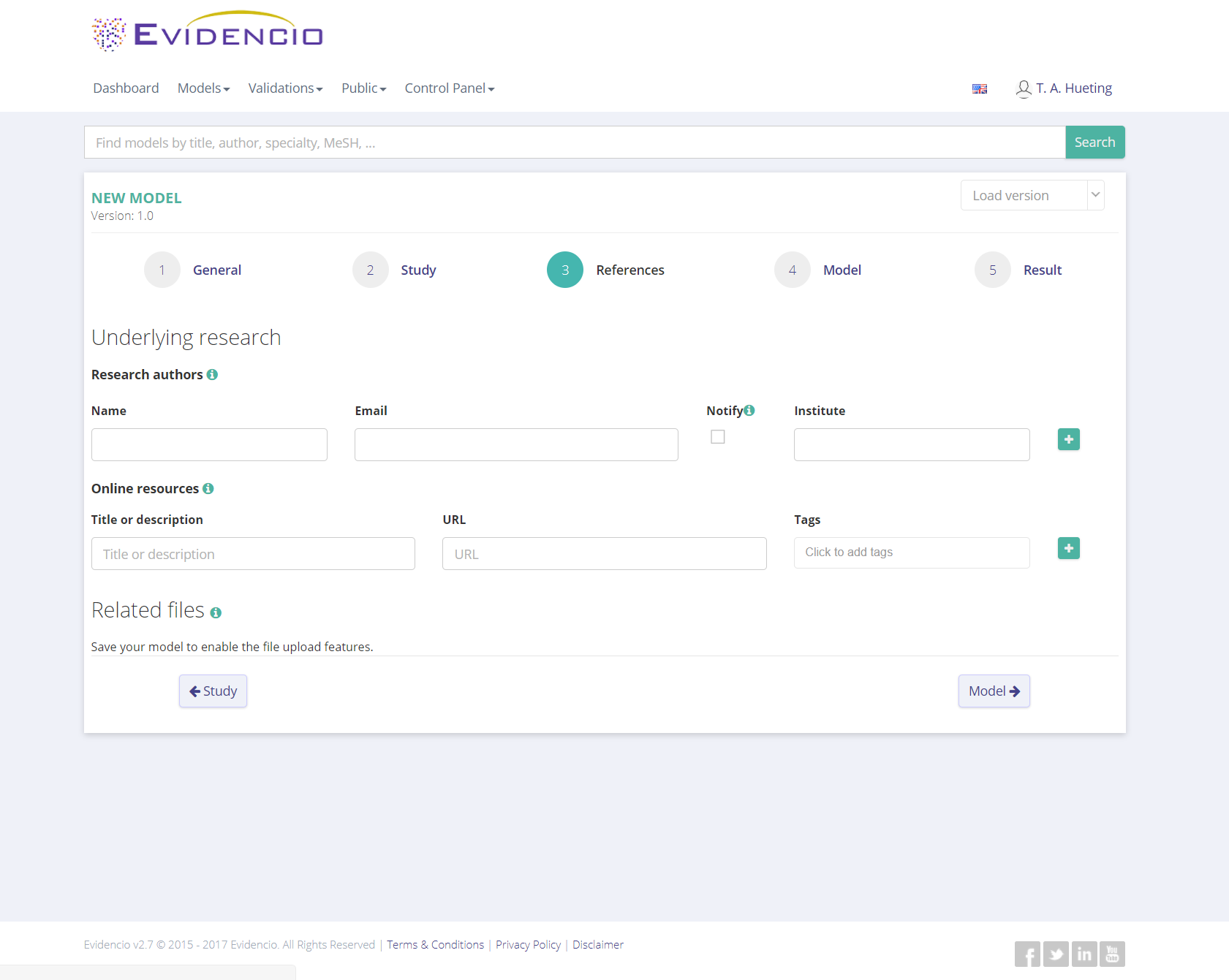
Task: Enable the Notify checkbox
Action: pyautogui.click(x=718, y=437)
